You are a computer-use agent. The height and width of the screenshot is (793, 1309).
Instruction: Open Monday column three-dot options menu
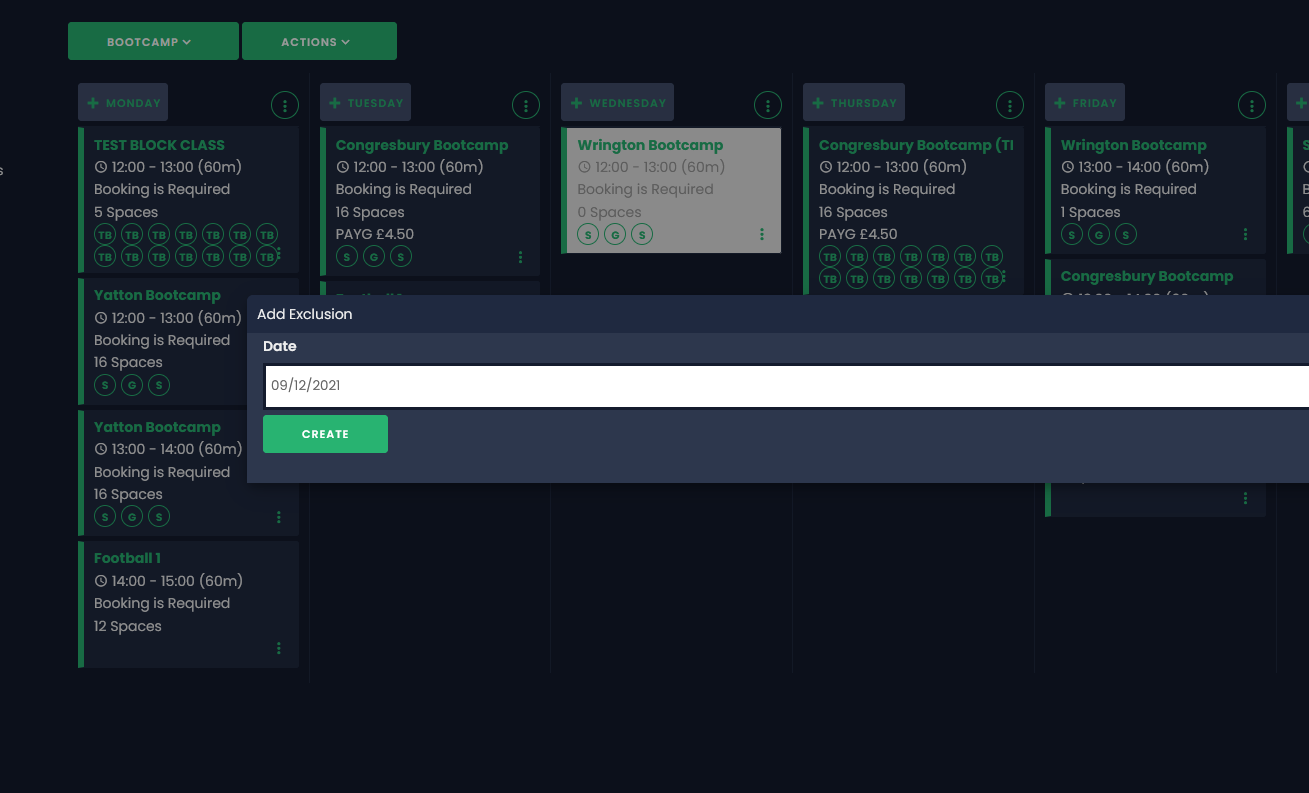tap(285, 105)
